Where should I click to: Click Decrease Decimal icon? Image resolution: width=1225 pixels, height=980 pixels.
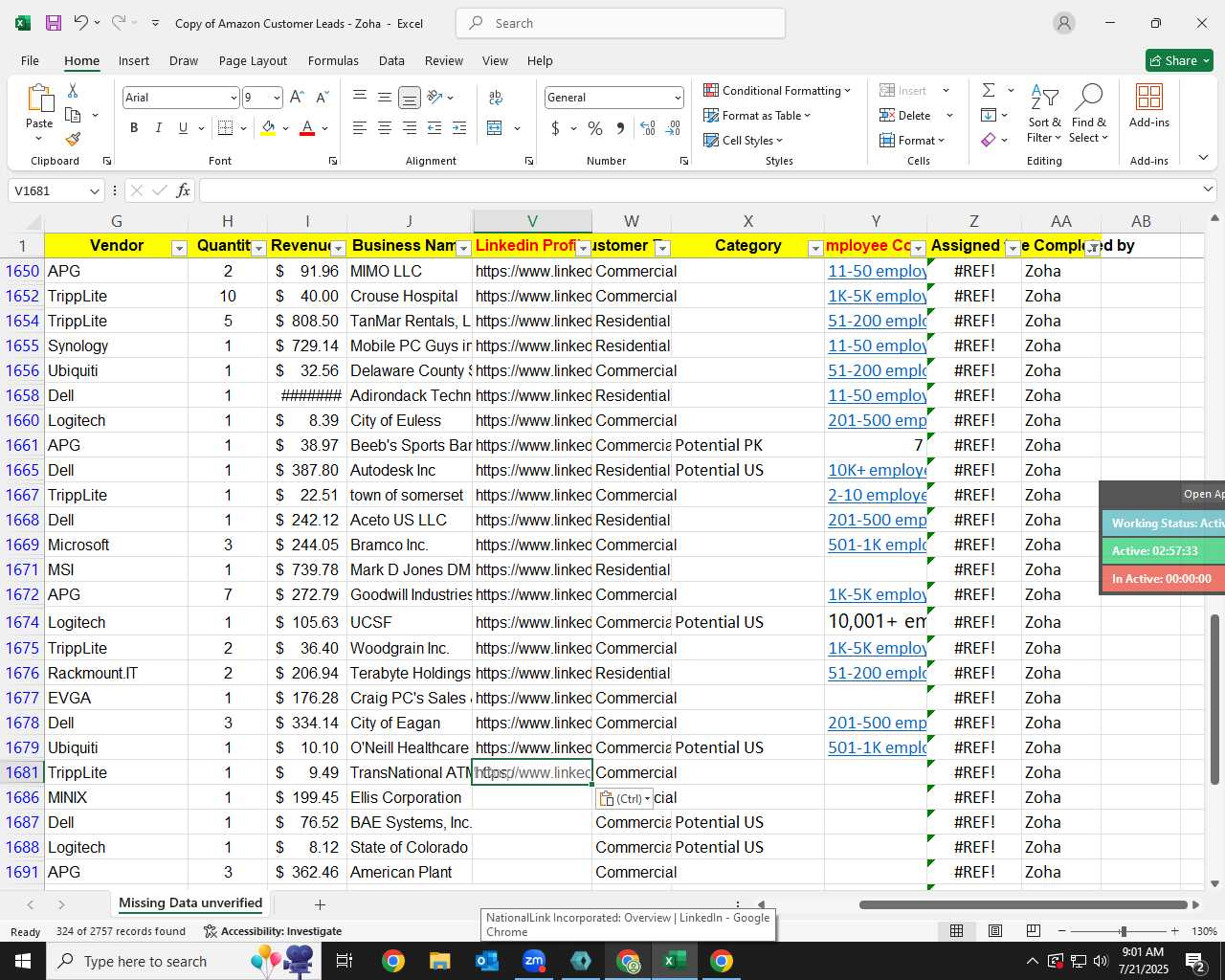[673, 128]
